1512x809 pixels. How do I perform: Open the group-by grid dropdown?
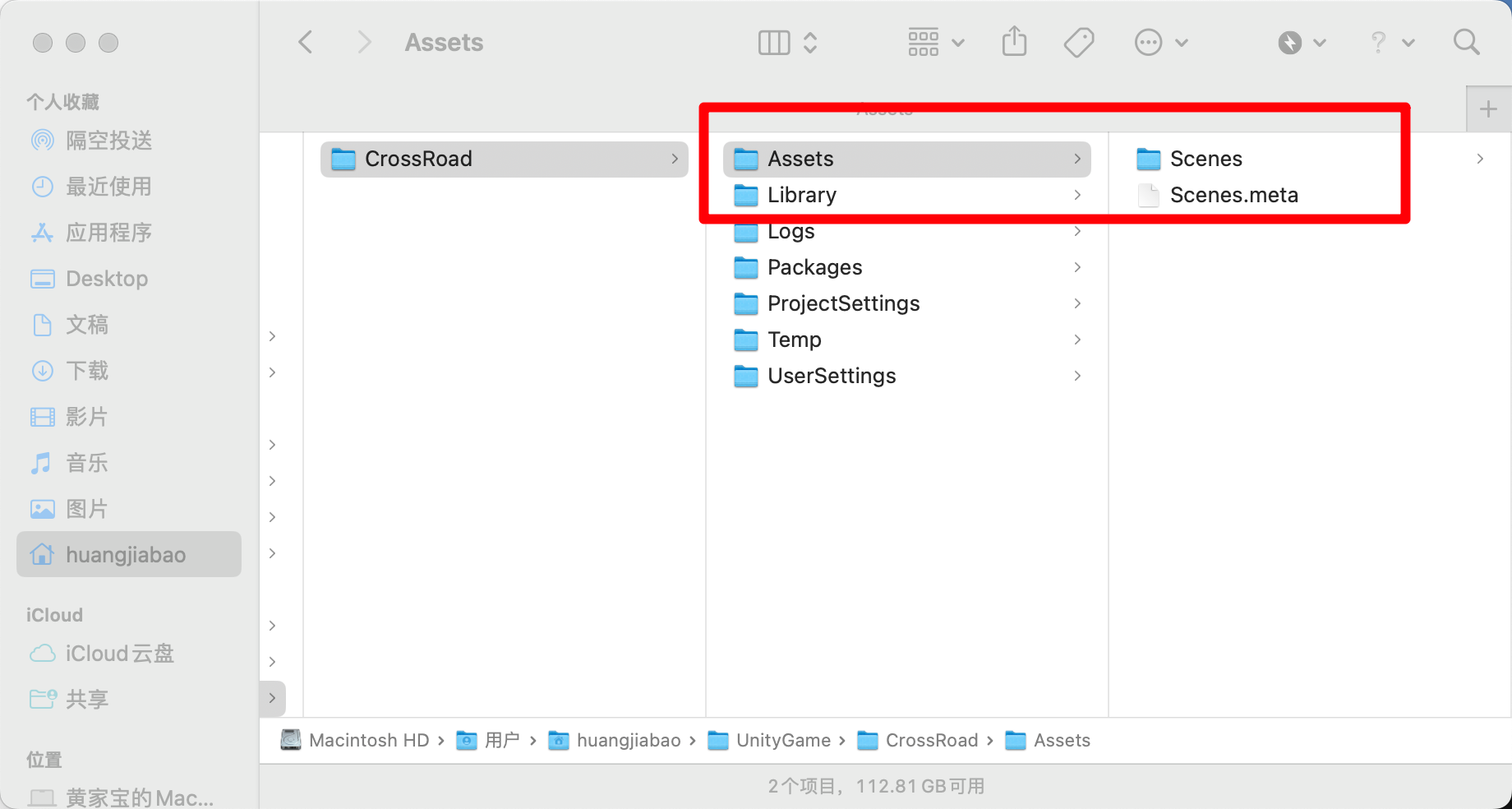936,42
